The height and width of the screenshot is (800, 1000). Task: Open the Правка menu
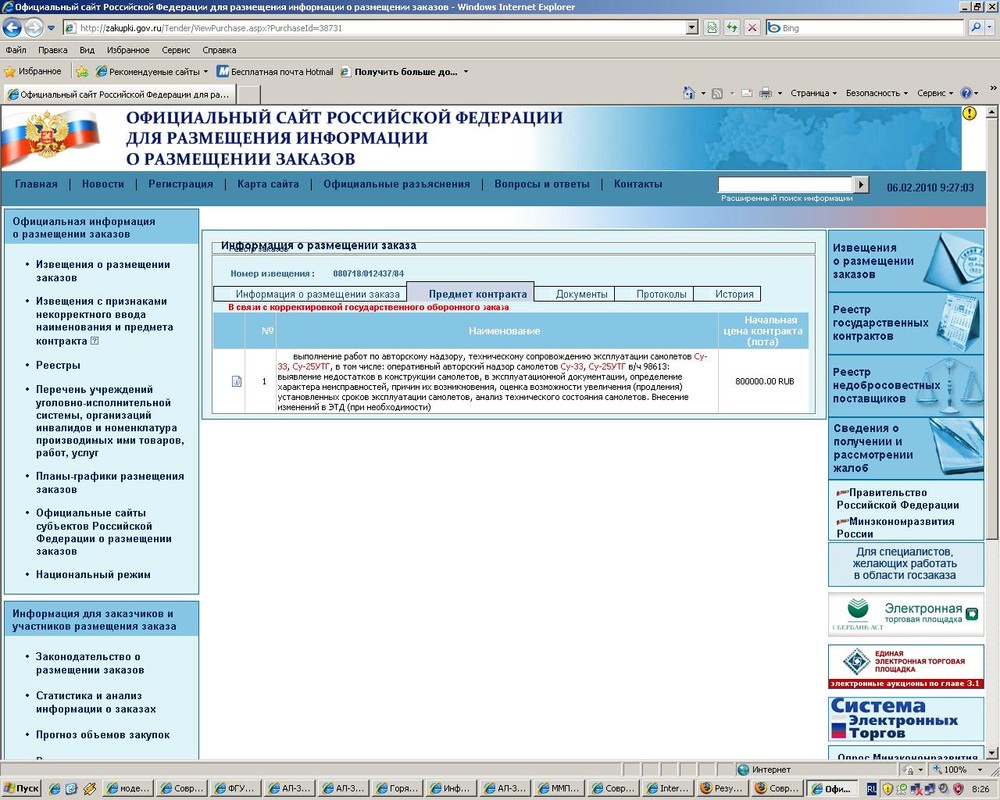coord(52,50)
